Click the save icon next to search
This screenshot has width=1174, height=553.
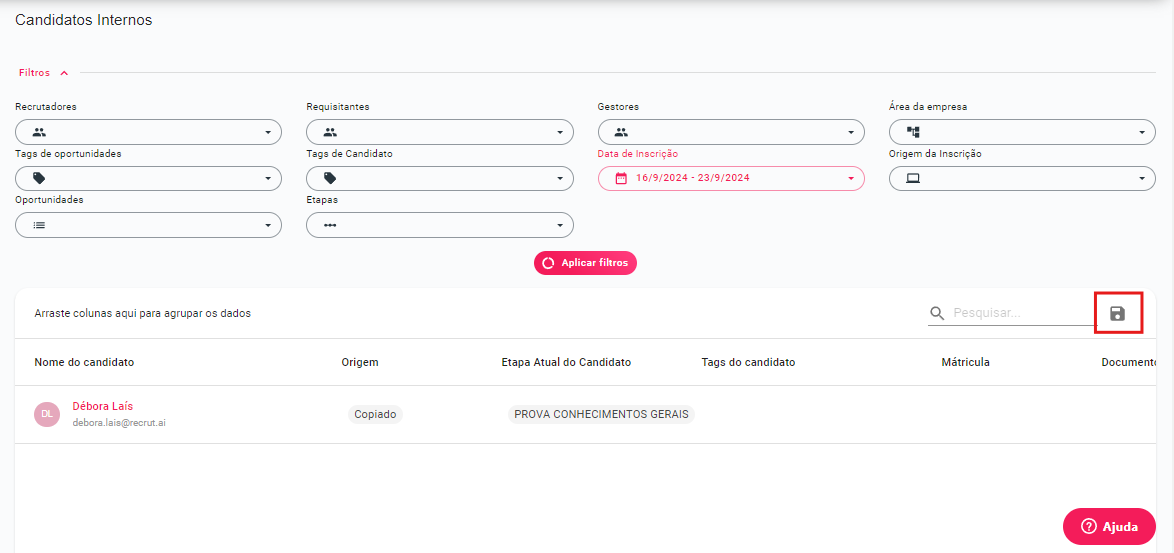pos(1118,314)
